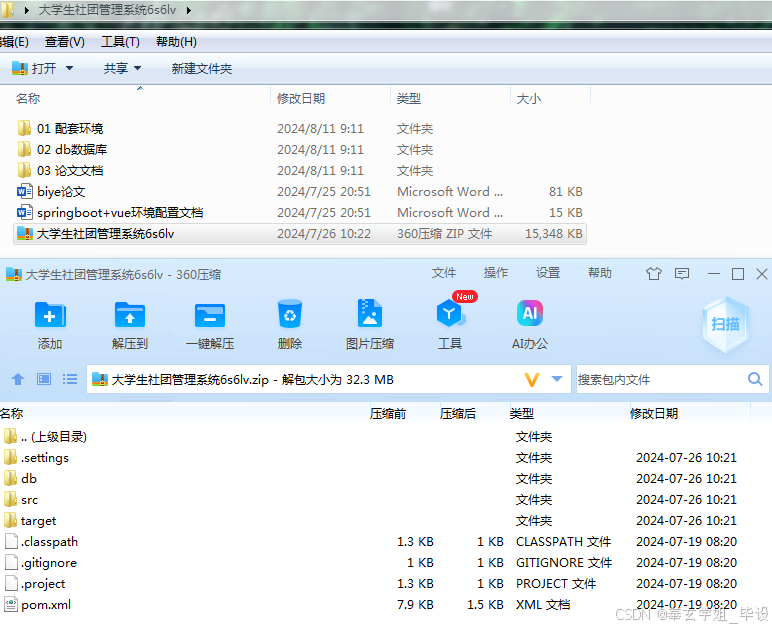This screenshot has width=772, height=628.
Task: Open the 文件 menu in 360压缩
Action: 444,273
